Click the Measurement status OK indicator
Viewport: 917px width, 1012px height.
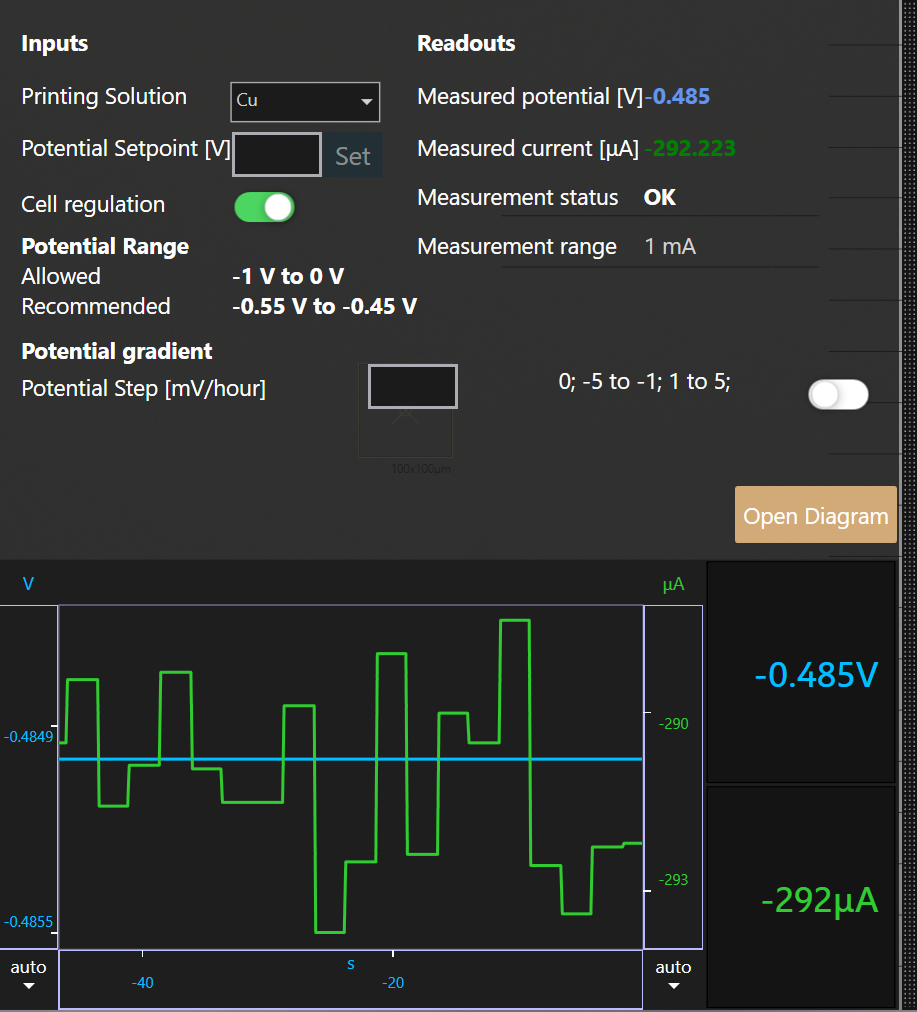click(660, 198)
